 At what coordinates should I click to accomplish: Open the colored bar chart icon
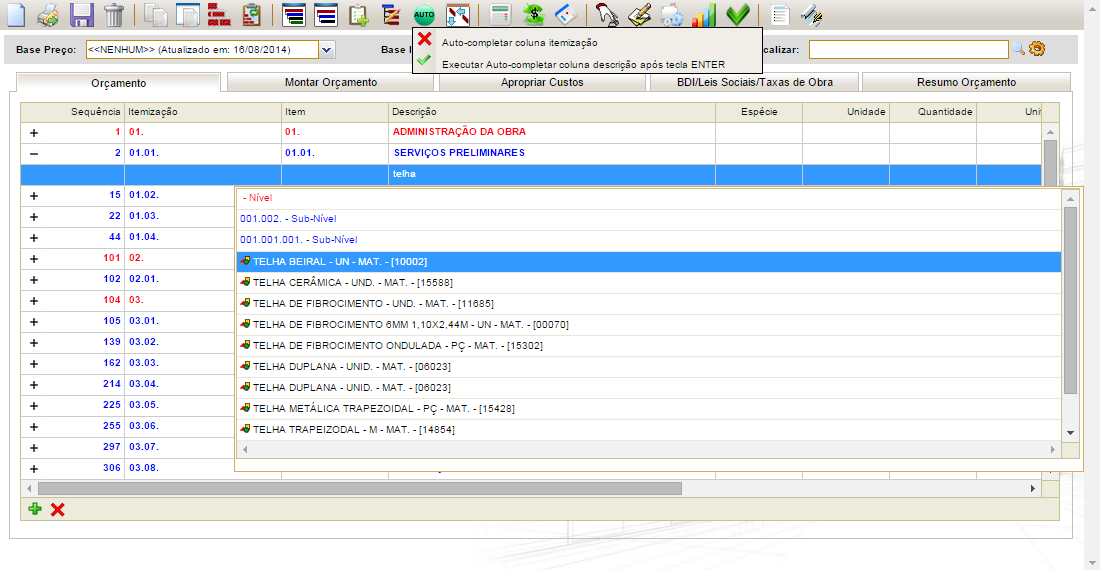coord(704,15)
